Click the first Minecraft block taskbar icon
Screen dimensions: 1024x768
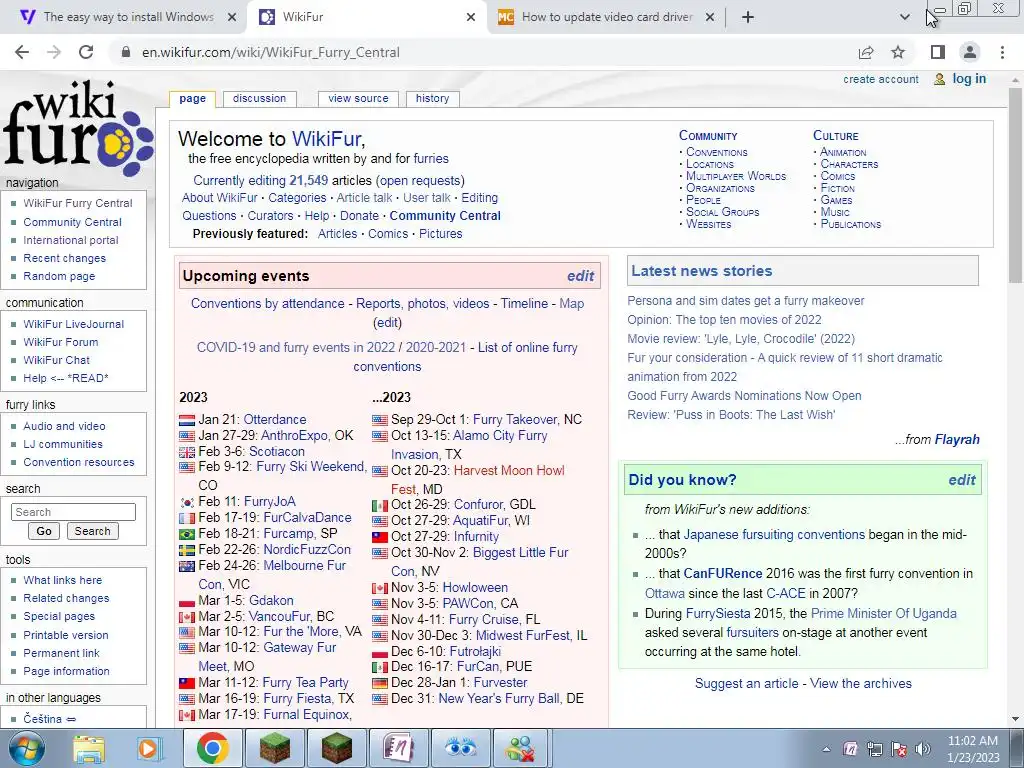tap(275, 748)
